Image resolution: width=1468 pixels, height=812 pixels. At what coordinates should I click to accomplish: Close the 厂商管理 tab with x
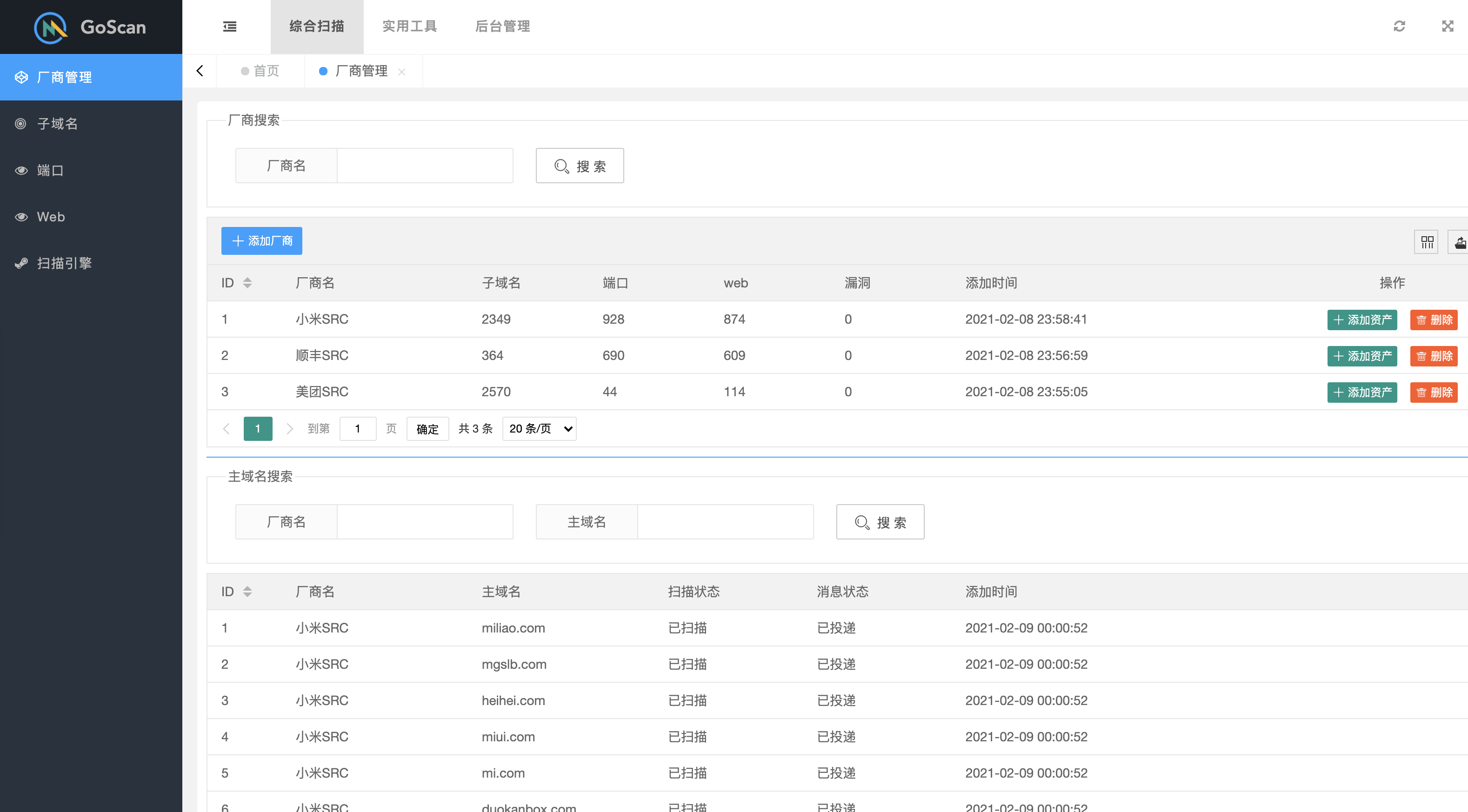pyautogui.click(x=402, y=72)
